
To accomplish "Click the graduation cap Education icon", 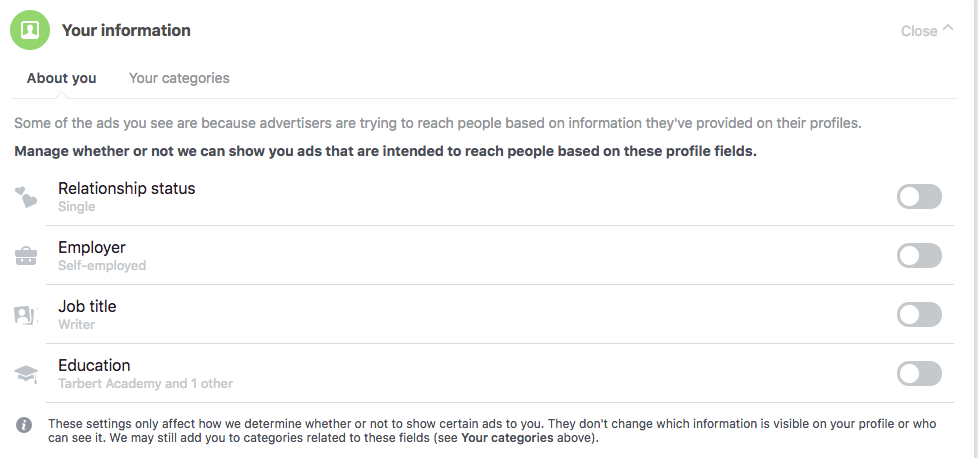I will click(26, 374).
